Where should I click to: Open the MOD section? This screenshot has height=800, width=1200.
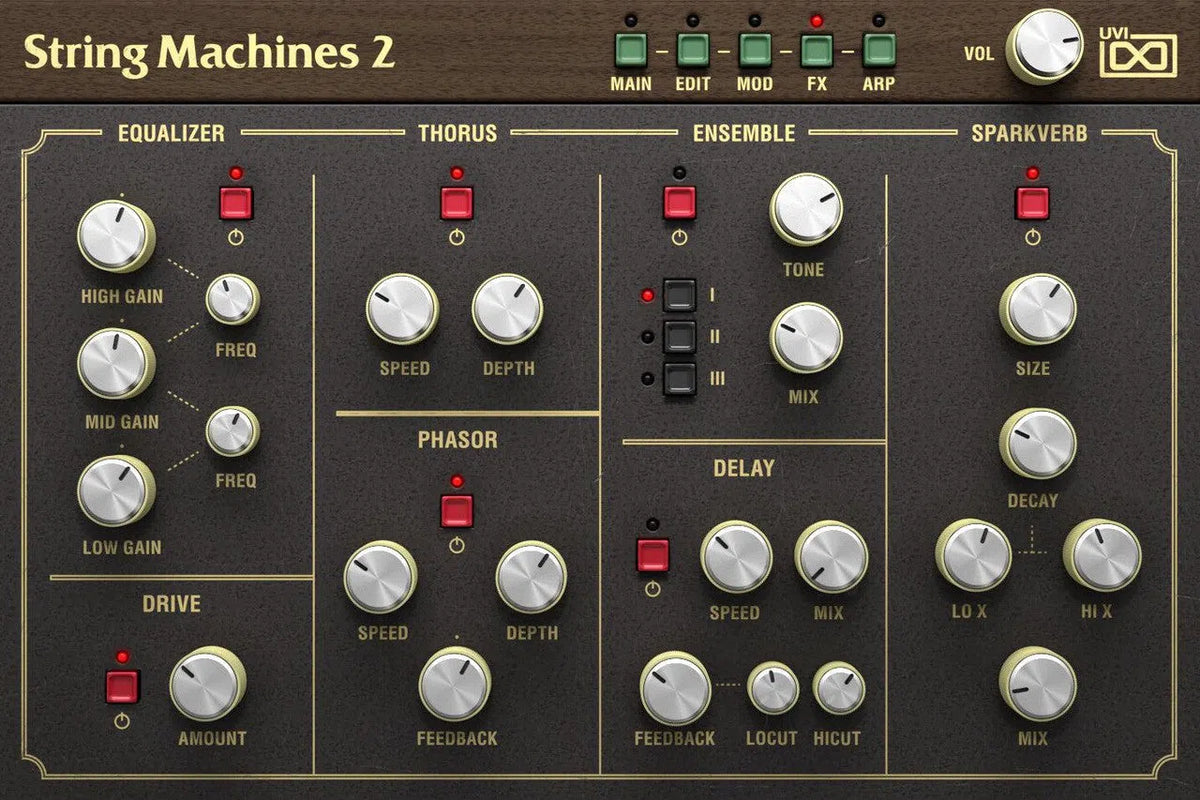point(755,47)
